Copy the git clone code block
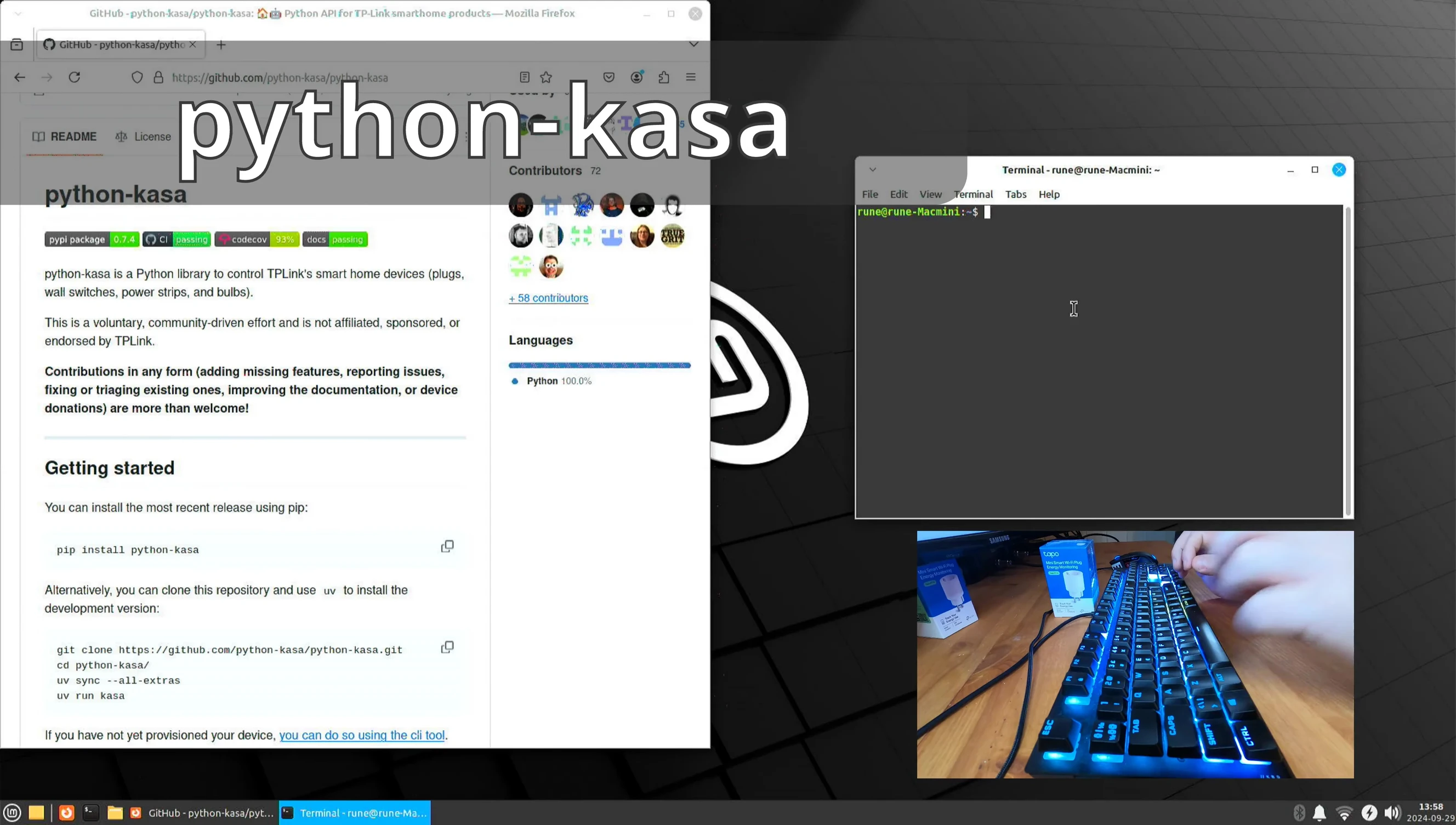Screen dimensions: 1456x825 [447, 647]
